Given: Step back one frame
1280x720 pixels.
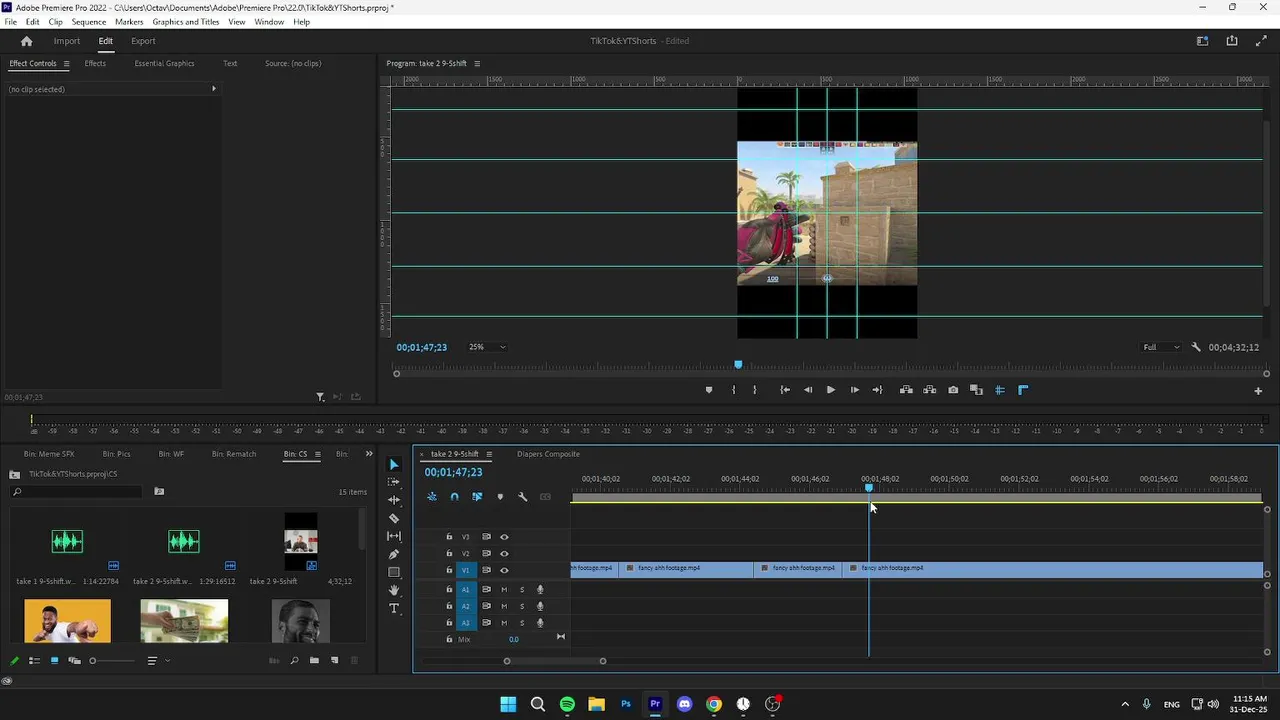Looking at the screenshot, I should pyautogui.click(x=808, y=390).
